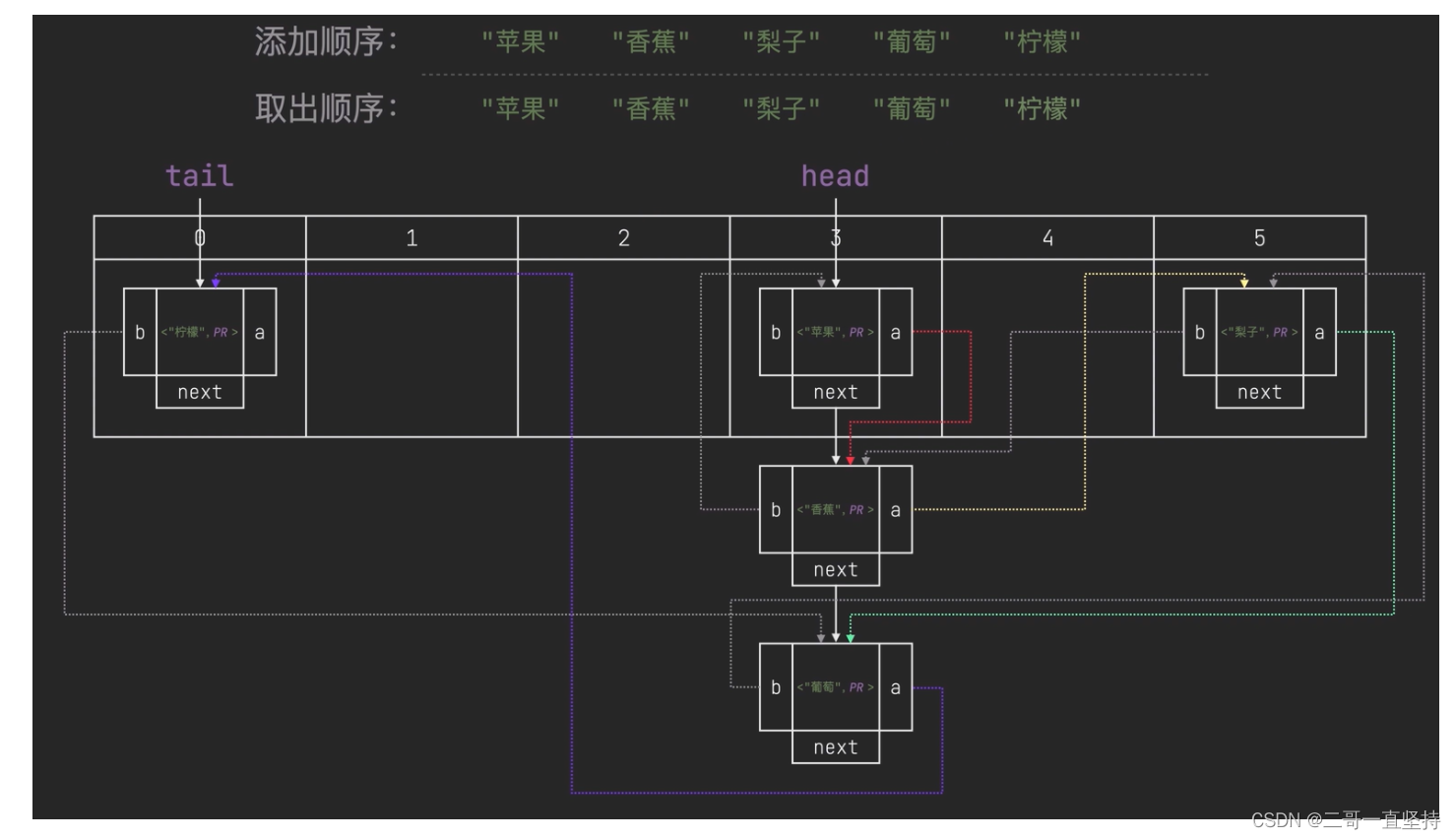Viewport: 1456px width, 839px height.
Task: Click the a cell of the 柠檬 node
Action: coord(260,332)
